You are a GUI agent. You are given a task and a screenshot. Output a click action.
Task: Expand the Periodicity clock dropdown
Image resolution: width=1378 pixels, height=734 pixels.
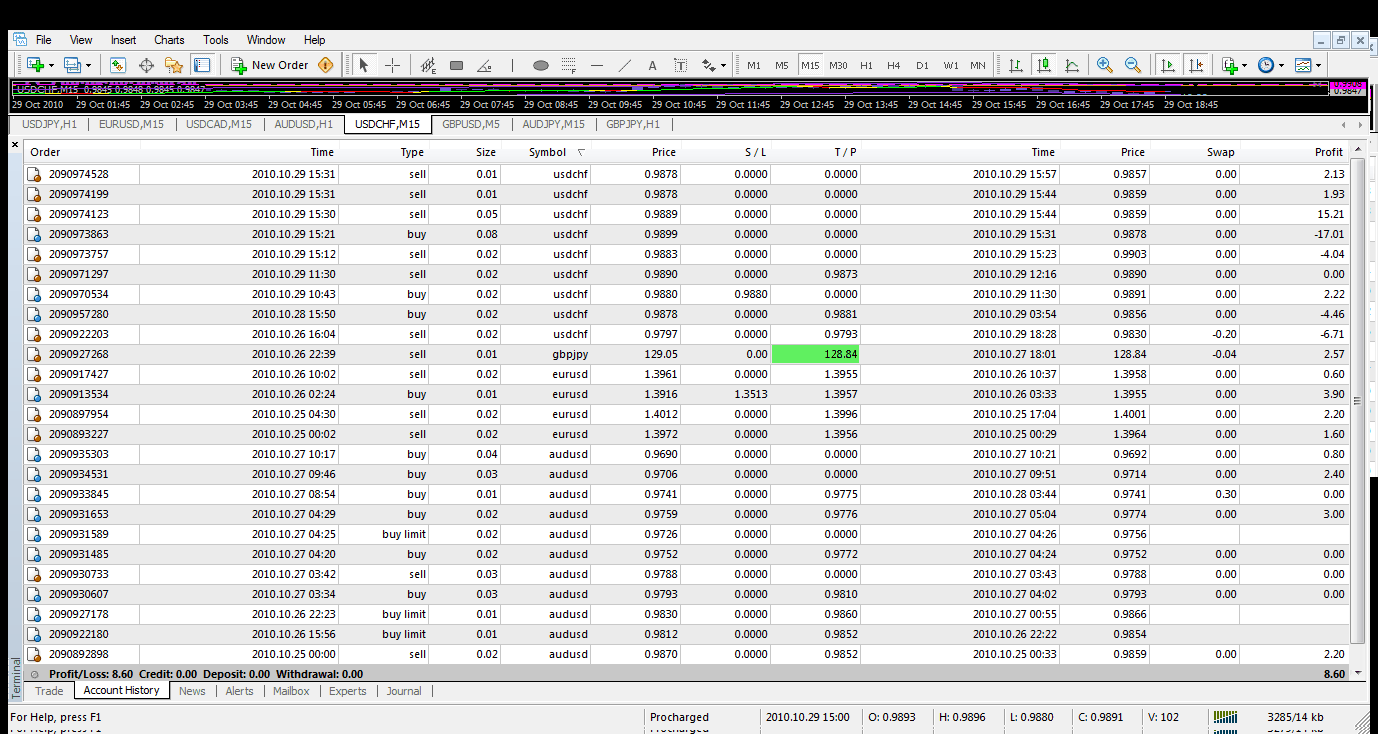coord(1282,66)
